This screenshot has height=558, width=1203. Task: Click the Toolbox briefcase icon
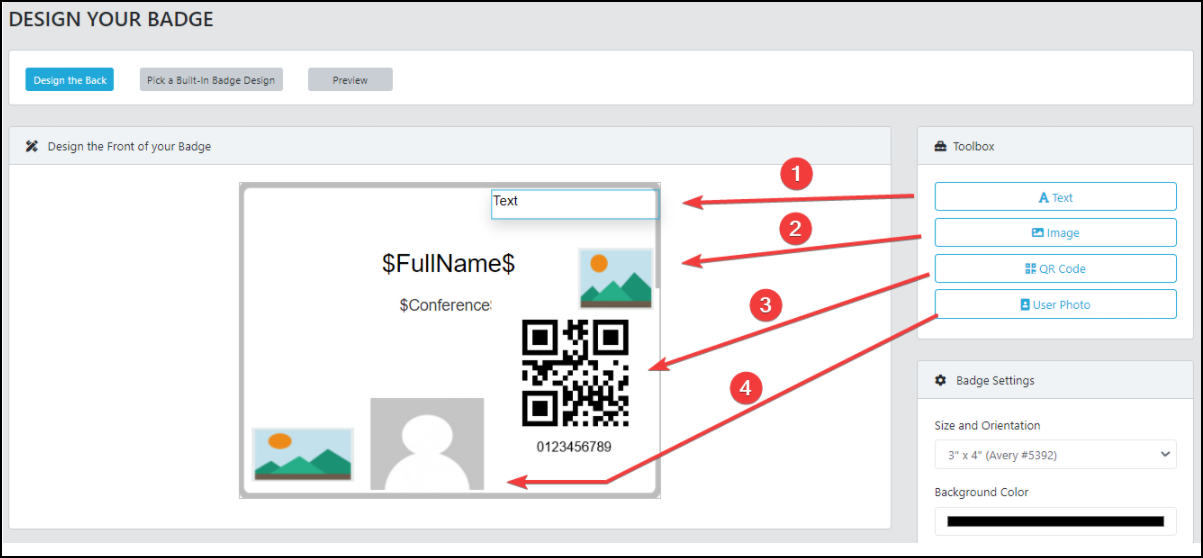pos(940,146)
